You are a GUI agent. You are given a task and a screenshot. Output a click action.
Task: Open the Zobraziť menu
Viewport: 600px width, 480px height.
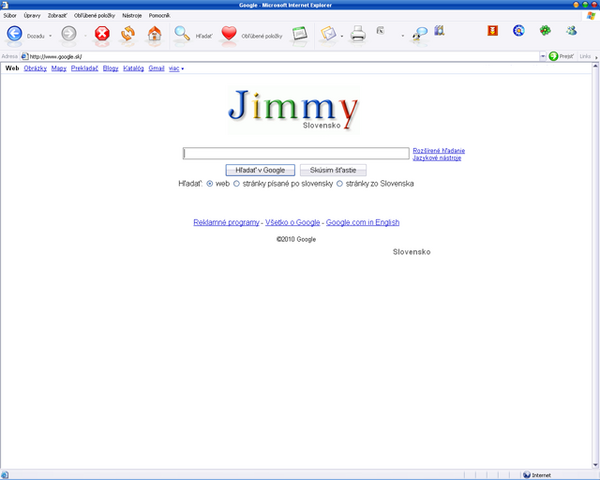click(57, 16)
